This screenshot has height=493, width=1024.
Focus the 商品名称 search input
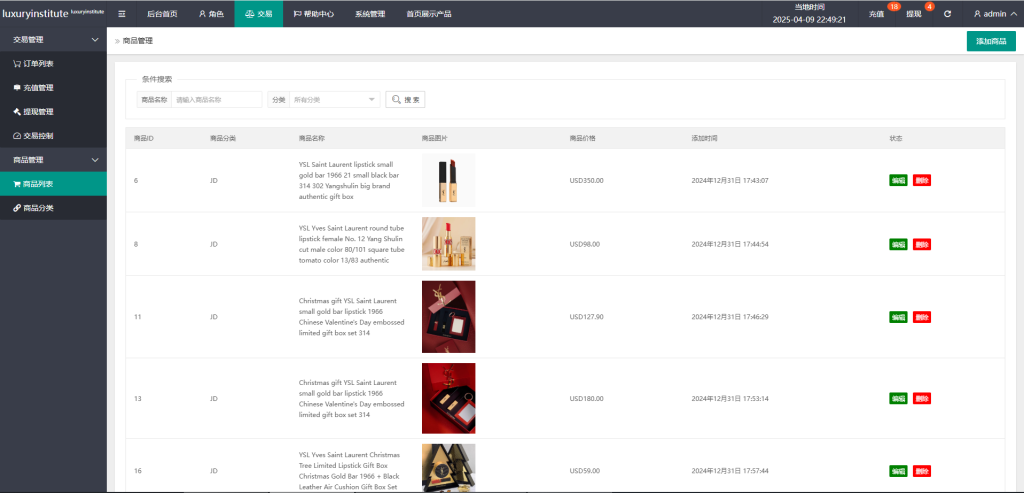point(216,99)
